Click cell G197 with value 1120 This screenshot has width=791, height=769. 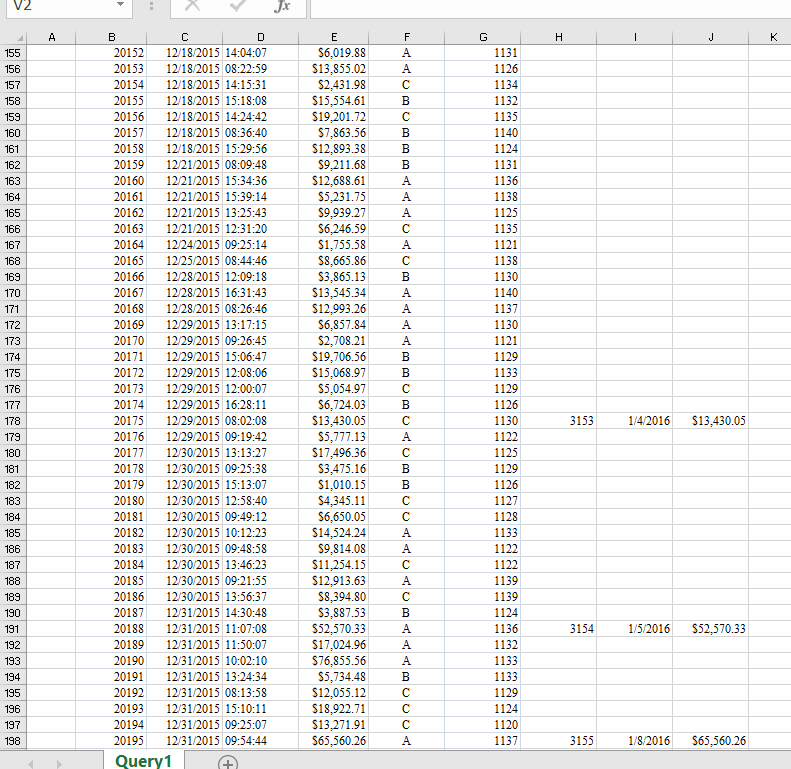pyautogui.click(x=483, y=725)
